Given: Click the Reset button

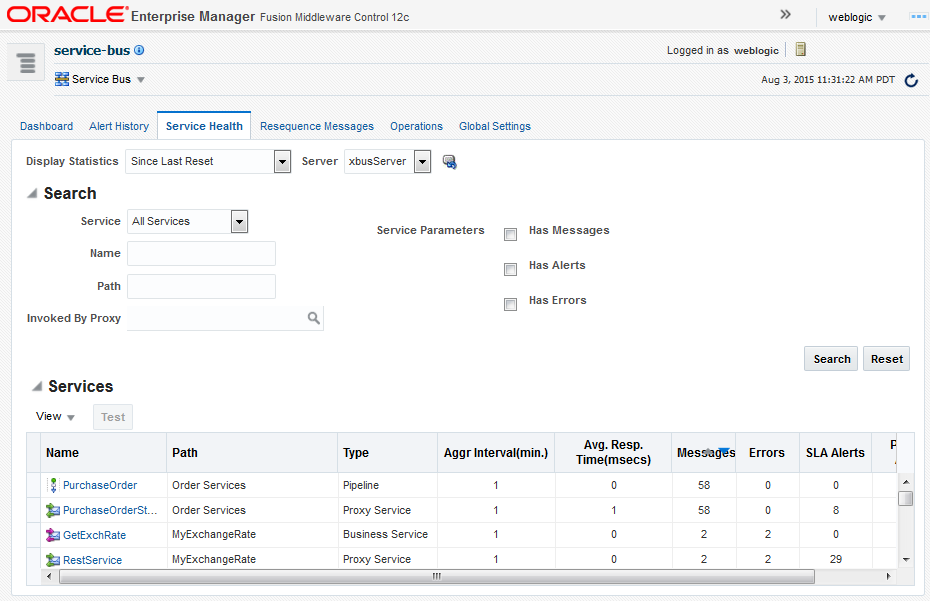Looking at the screenshot, I should coord(886,359).
